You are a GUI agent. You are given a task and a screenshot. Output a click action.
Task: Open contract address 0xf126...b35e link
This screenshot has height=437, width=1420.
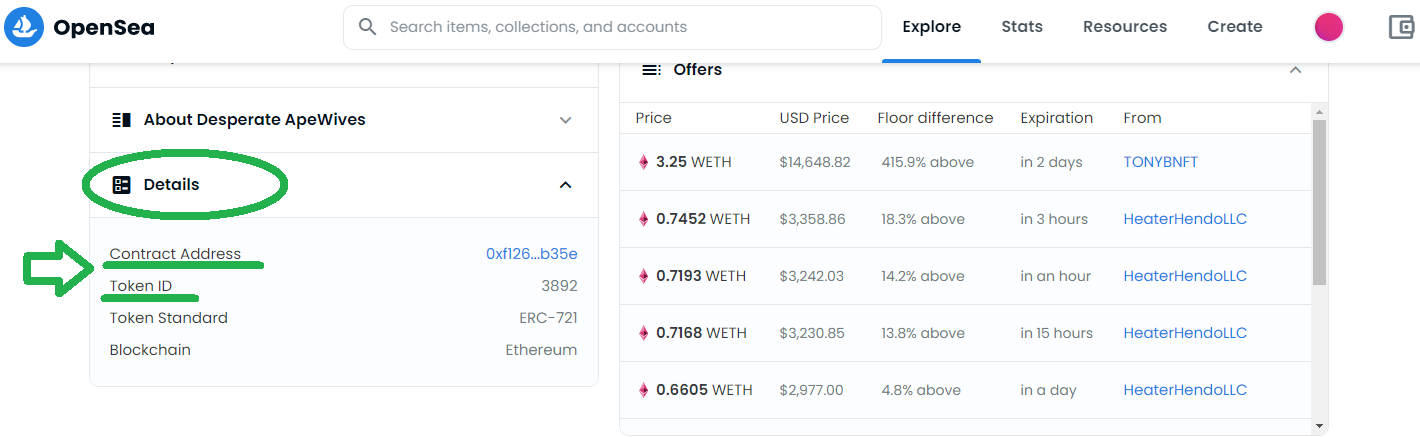tap(532, 254)
